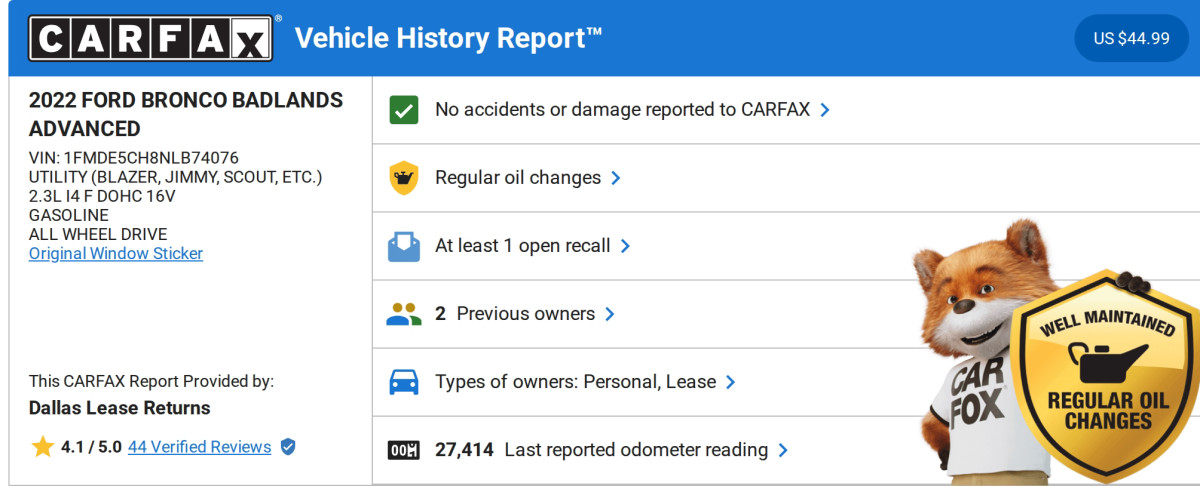Viewport: 1200px width, 486px height.
Task: Expand the Previous owners chevron
Action: 610,314
